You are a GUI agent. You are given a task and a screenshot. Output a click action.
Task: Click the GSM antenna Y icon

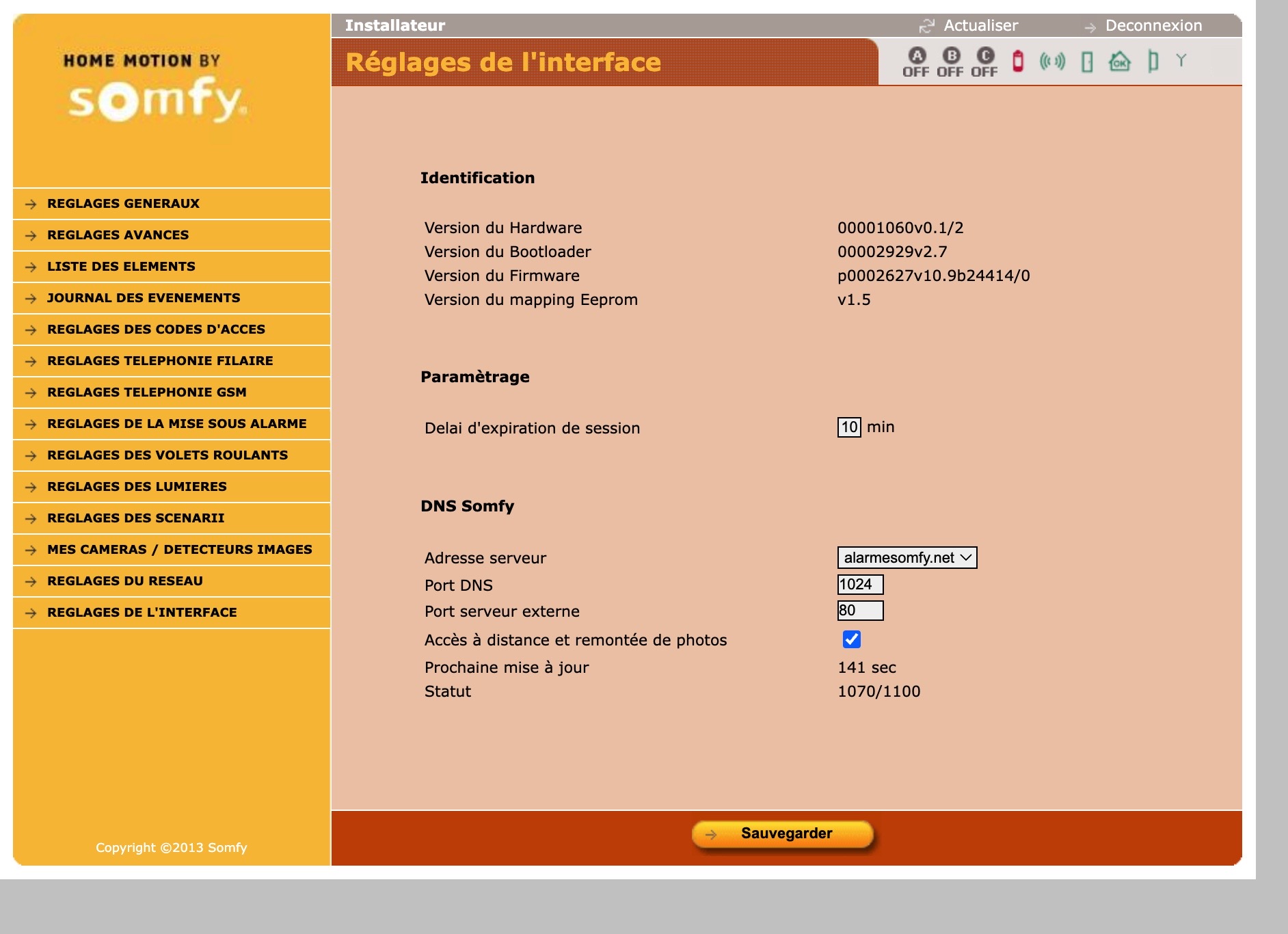tap(1181, 60)
